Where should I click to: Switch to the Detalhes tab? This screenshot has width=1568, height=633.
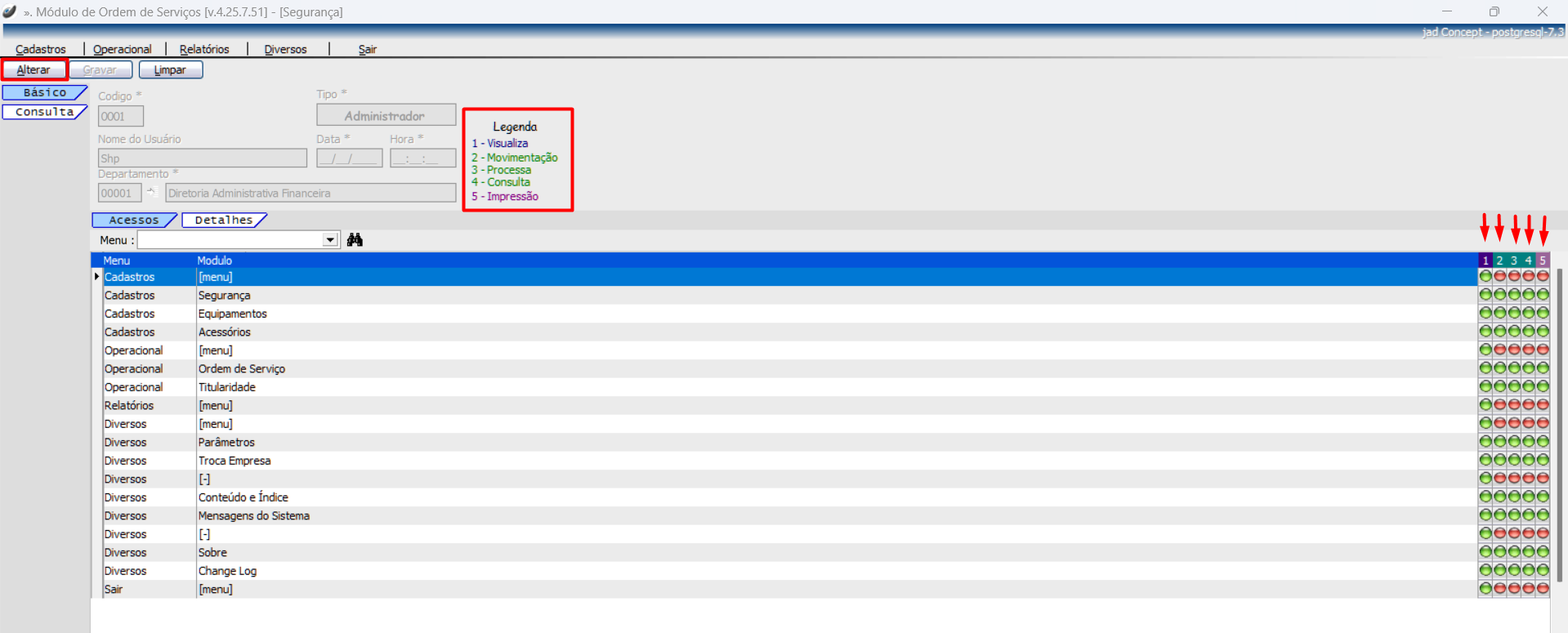[224, 220]
